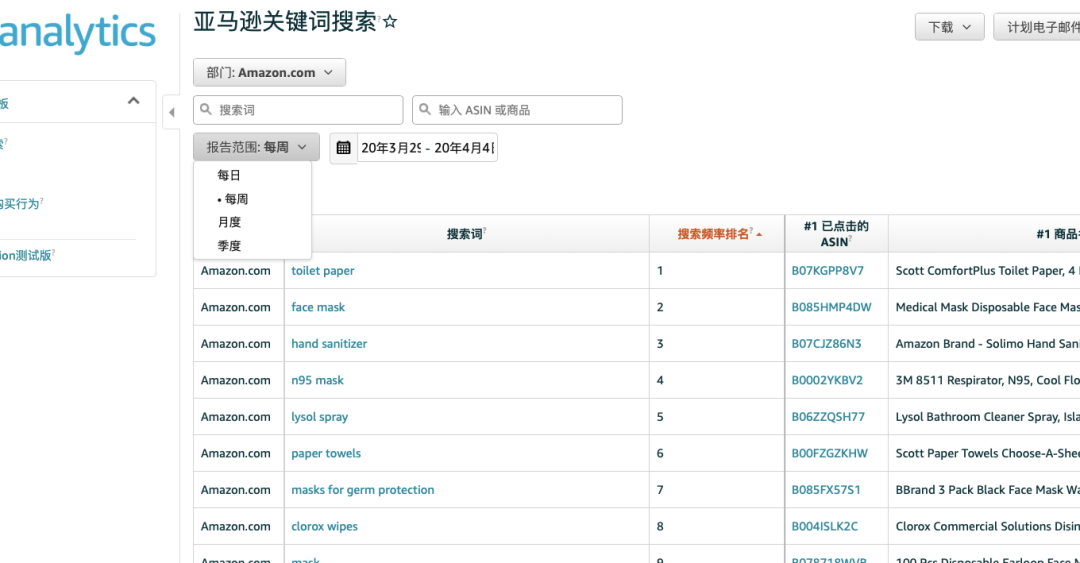The height and width of the screenshot is (563, 1080).
Task: Open ASIN link B085HMP4DW
Action: (831, 307)
